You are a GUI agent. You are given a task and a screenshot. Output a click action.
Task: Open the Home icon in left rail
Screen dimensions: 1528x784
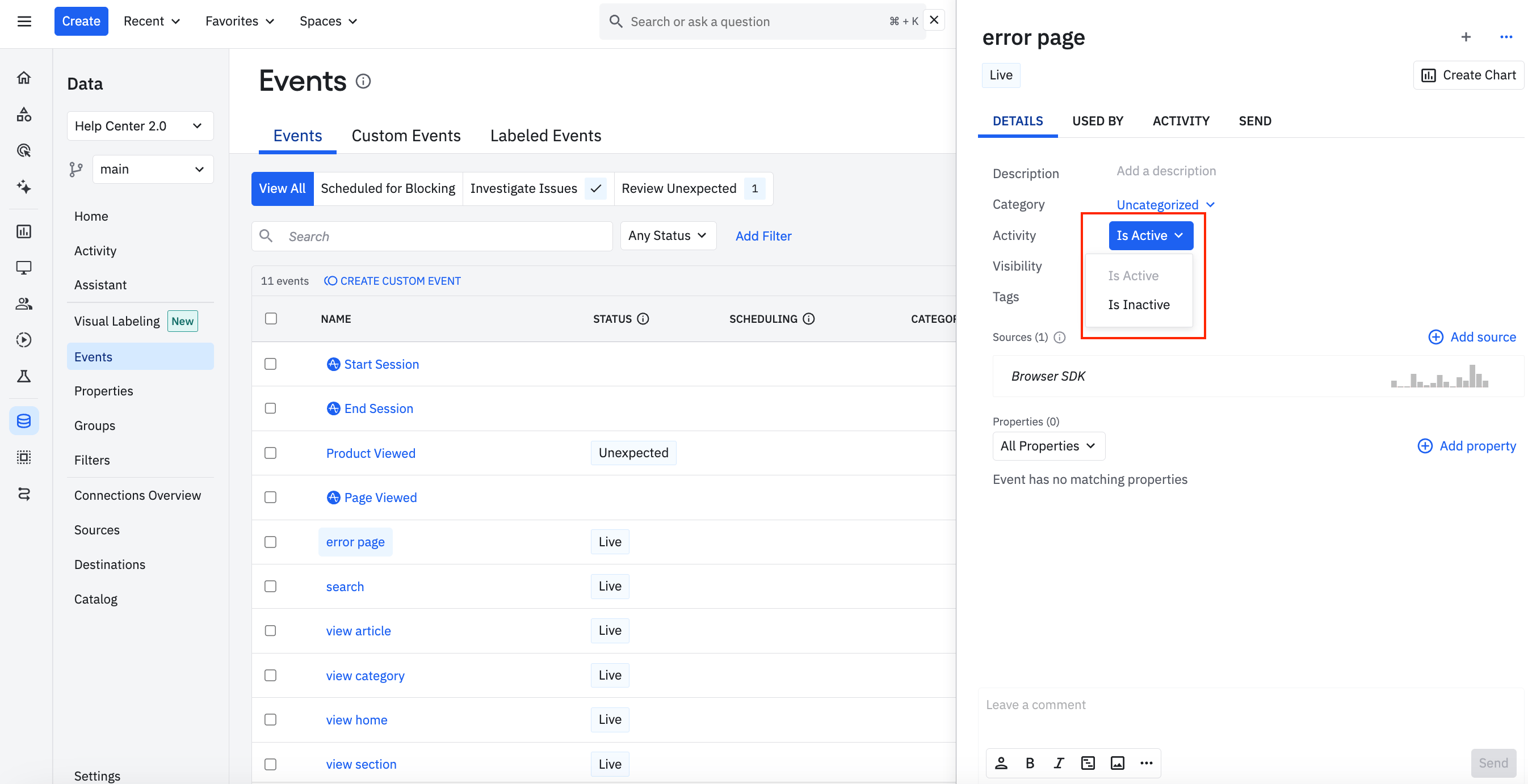(x=24, y=78)
